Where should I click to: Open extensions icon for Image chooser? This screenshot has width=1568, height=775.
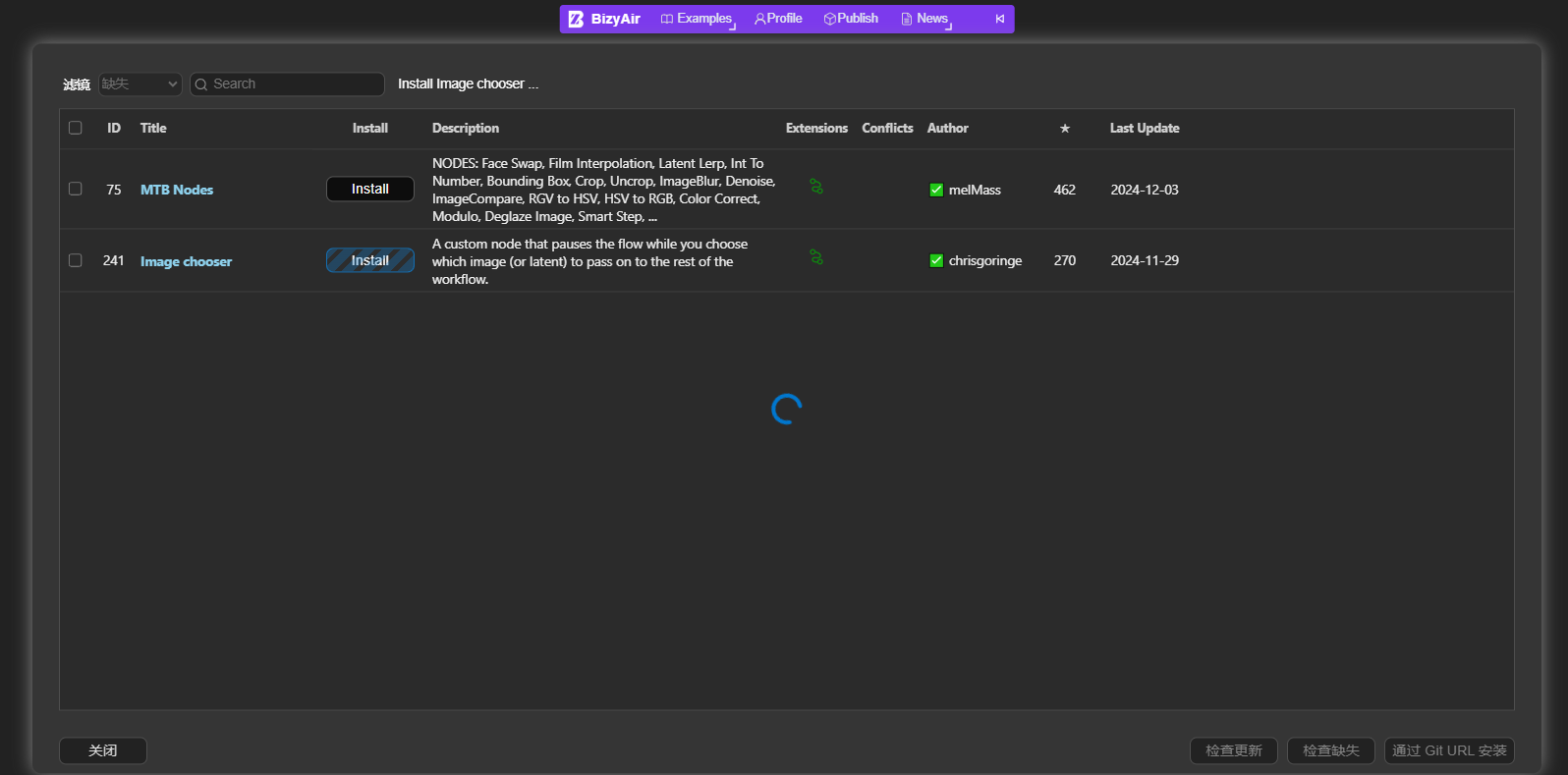point(816,257)
